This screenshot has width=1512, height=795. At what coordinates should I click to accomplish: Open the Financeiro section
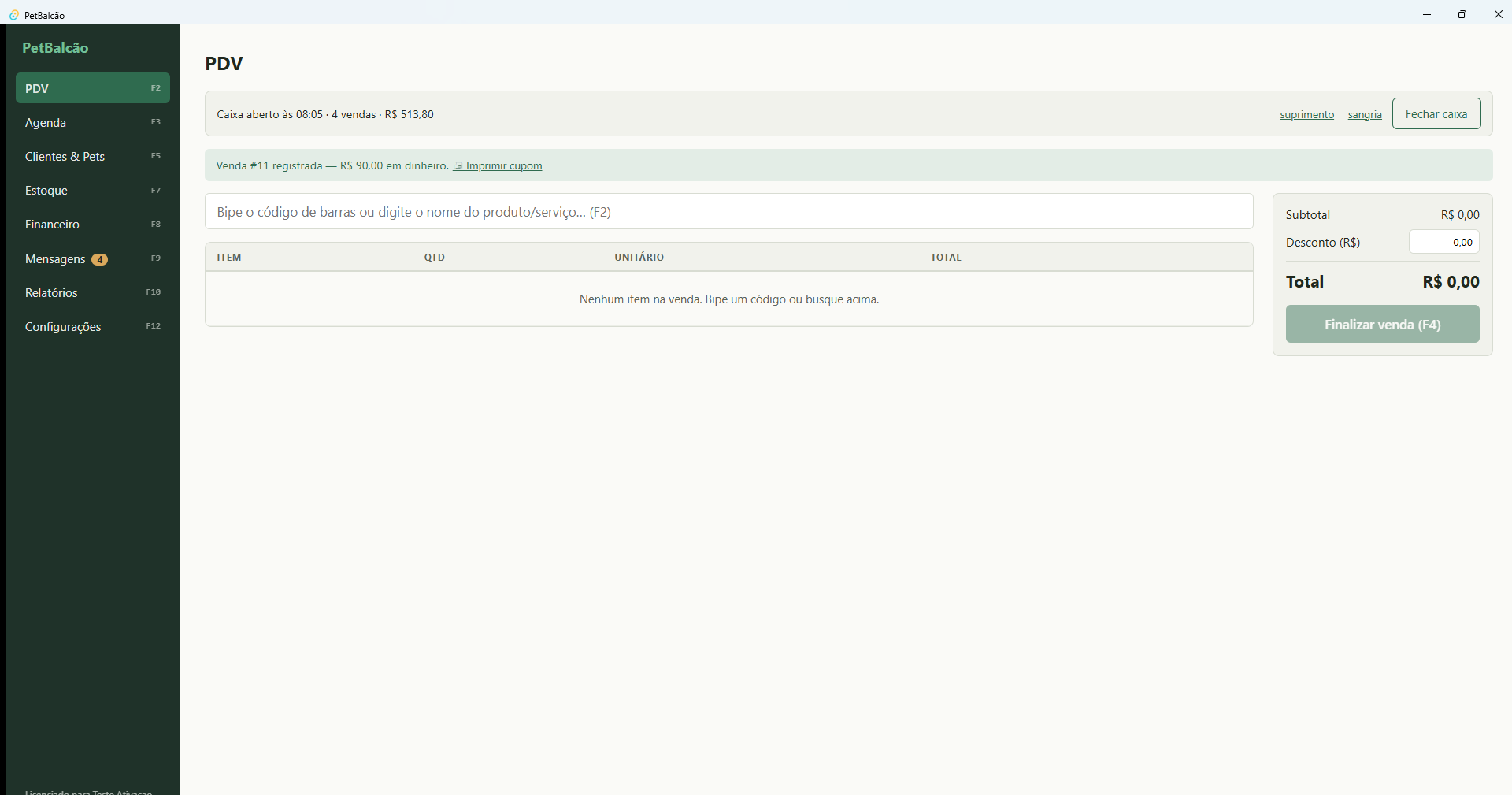click(93, 224)
